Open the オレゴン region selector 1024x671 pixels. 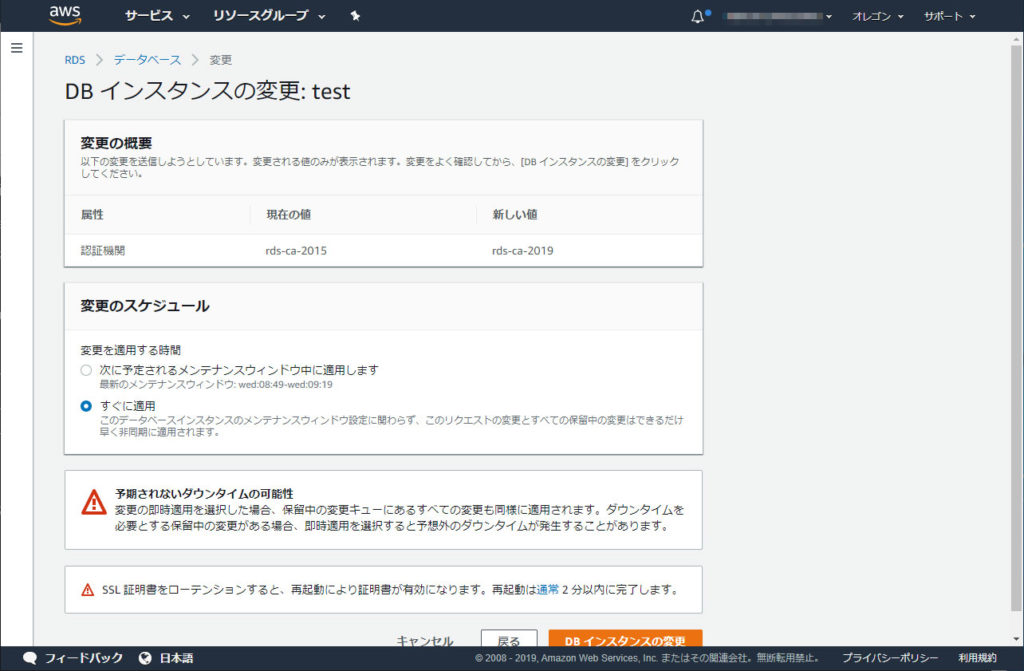pyautogui.click(x=877, y=16)
